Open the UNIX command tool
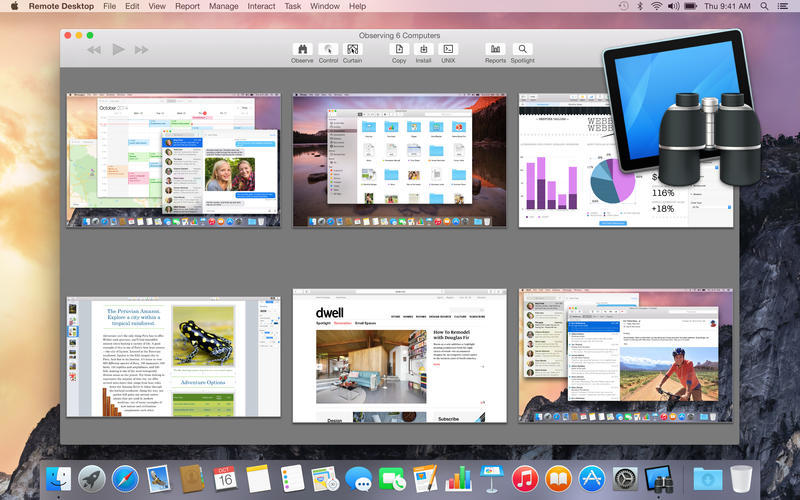Viewport: 800px width, 500px height. [x=448, y=49]
